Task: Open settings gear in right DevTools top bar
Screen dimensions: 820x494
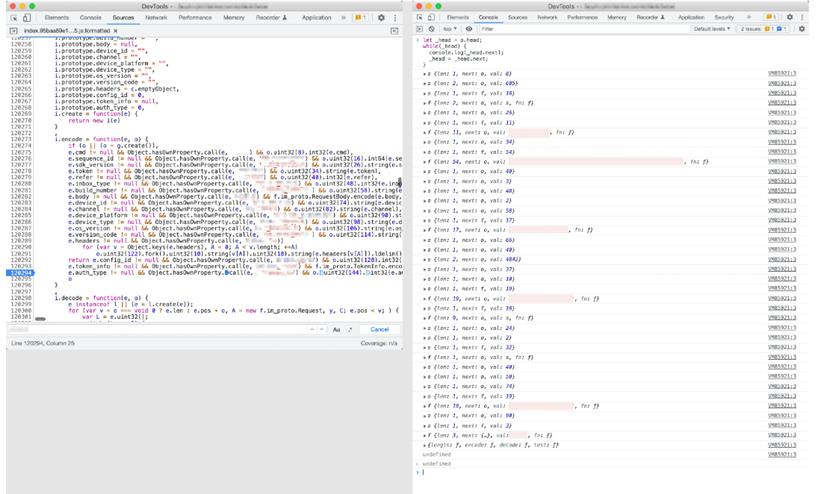Action: tap(790, 17)
